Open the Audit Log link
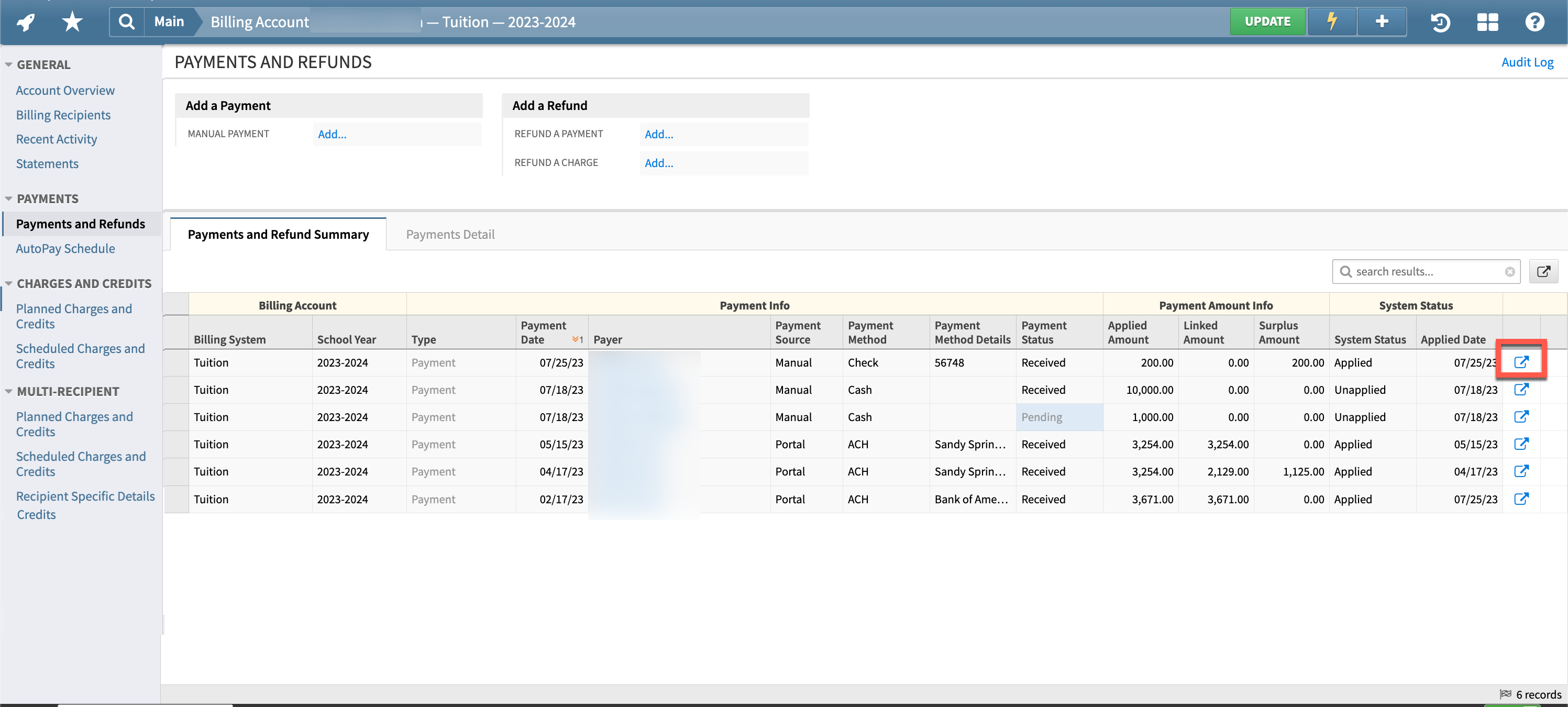This screenshot has width=1568, height=707. 1528,61
